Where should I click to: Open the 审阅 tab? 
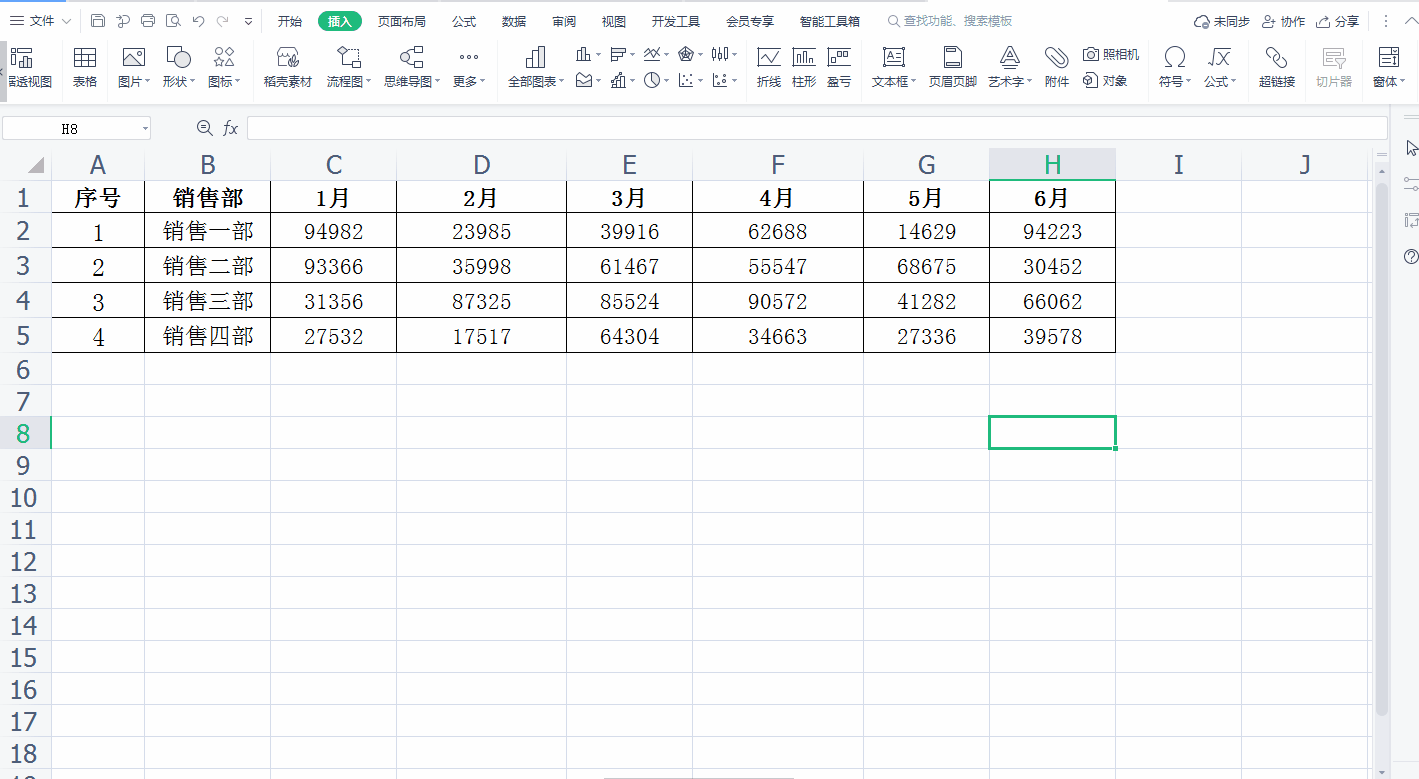point(564,21)
